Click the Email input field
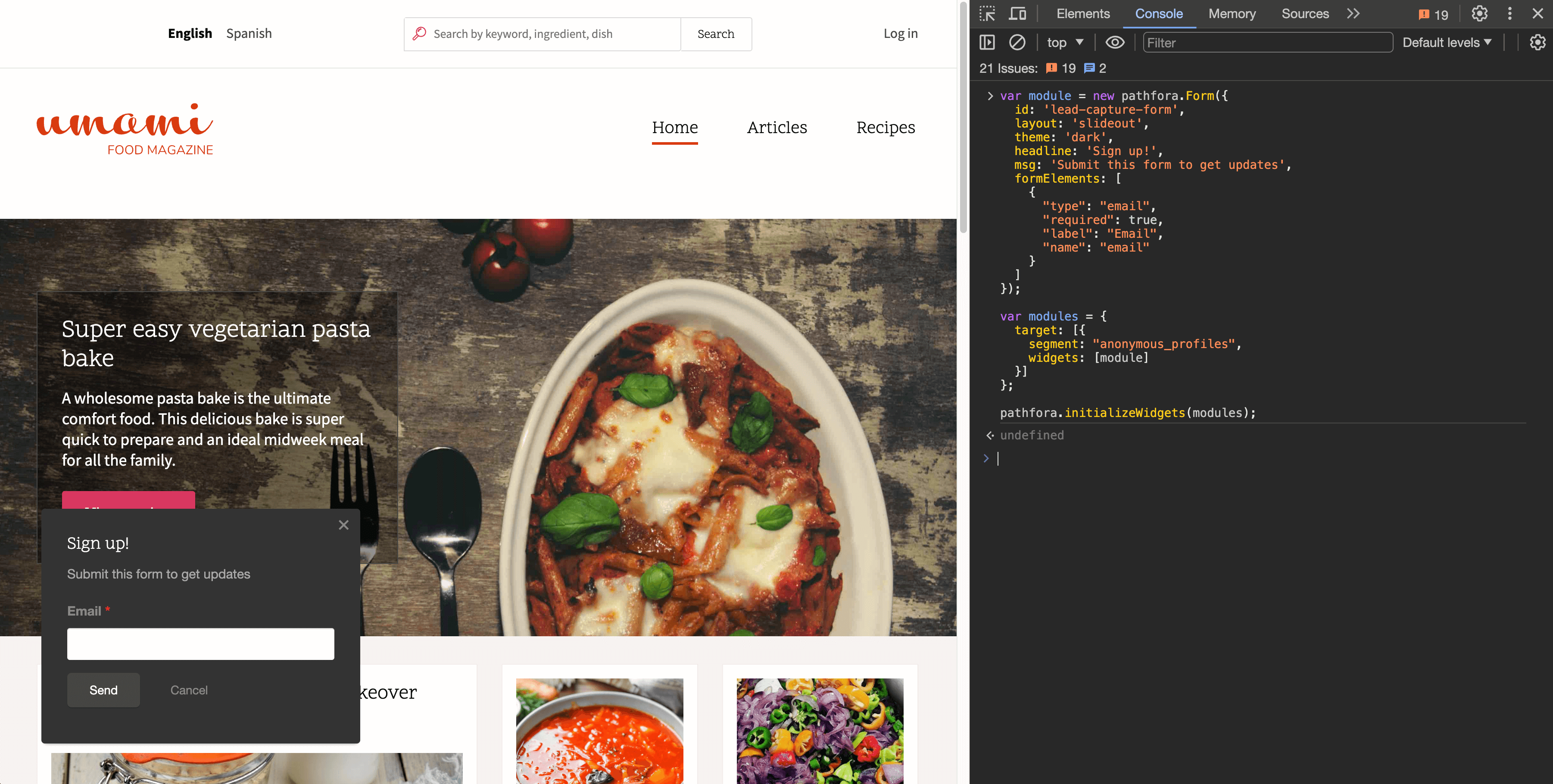 200,644
